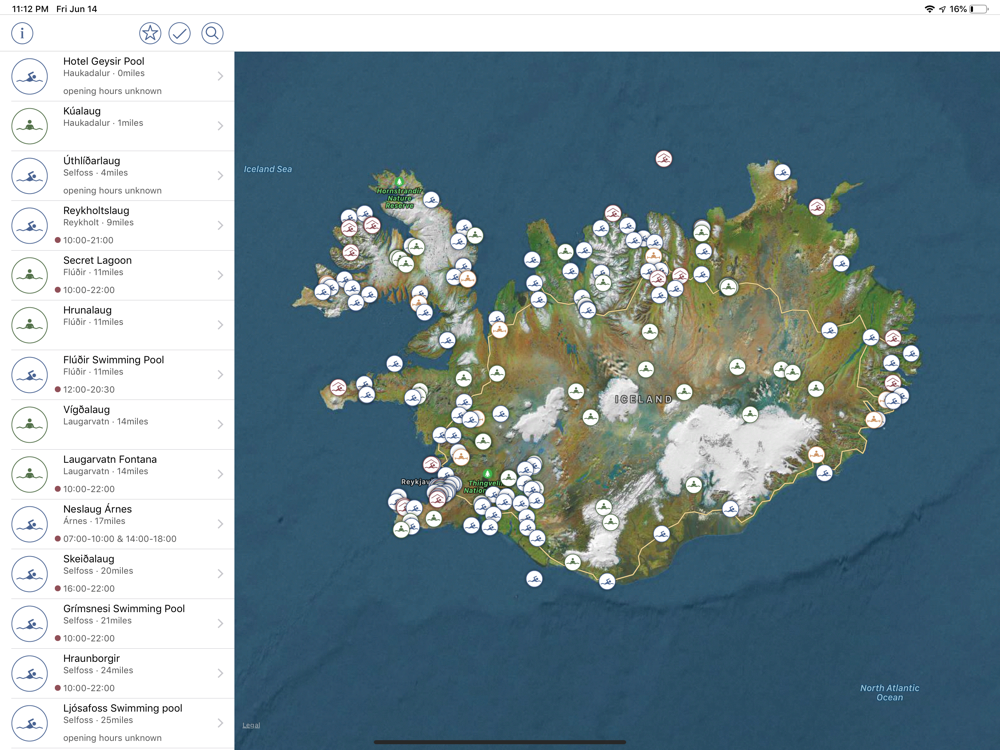Screen dimensions: 1000x750
Task: Open Hrunalaug row chevron
Action: pos(220,325)
